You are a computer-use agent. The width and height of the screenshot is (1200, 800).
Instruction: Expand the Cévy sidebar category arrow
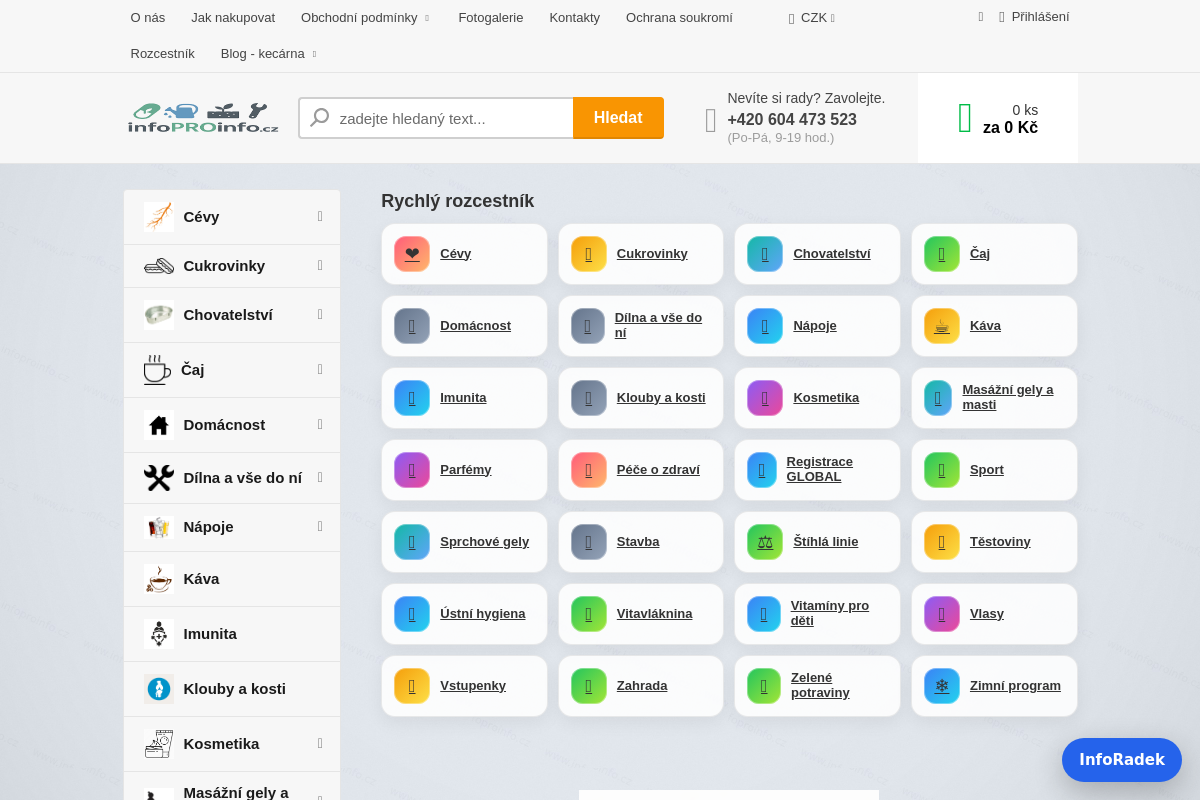click(320, 216)
